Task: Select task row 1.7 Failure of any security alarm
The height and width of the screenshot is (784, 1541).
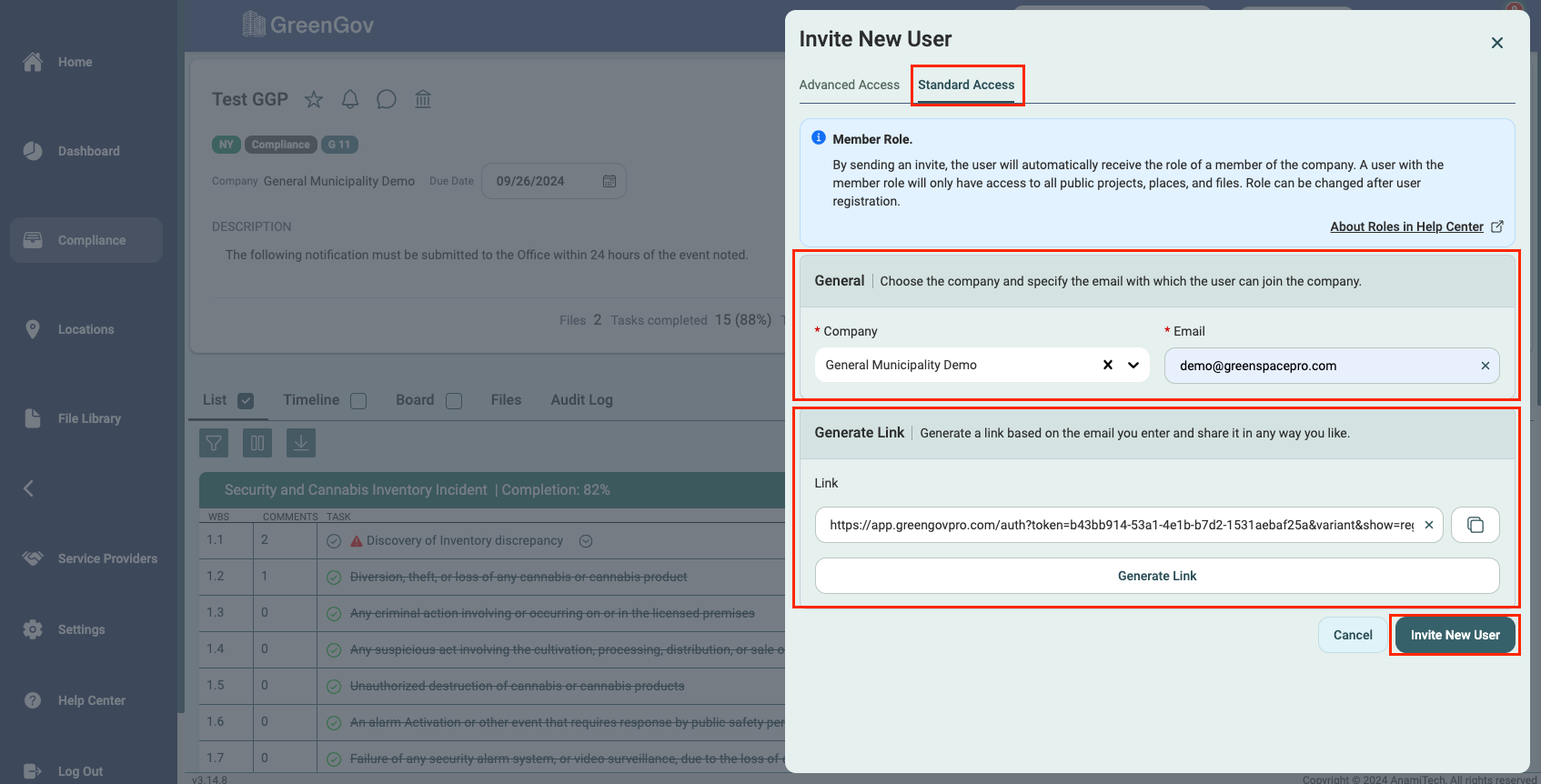Action: coord(492,759)
